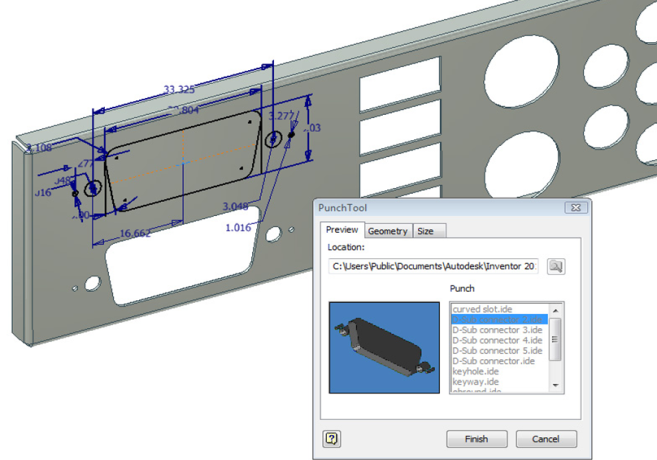Click the Punch list scroll down arrow
This screenshot has width=657, height=460.
556,385
